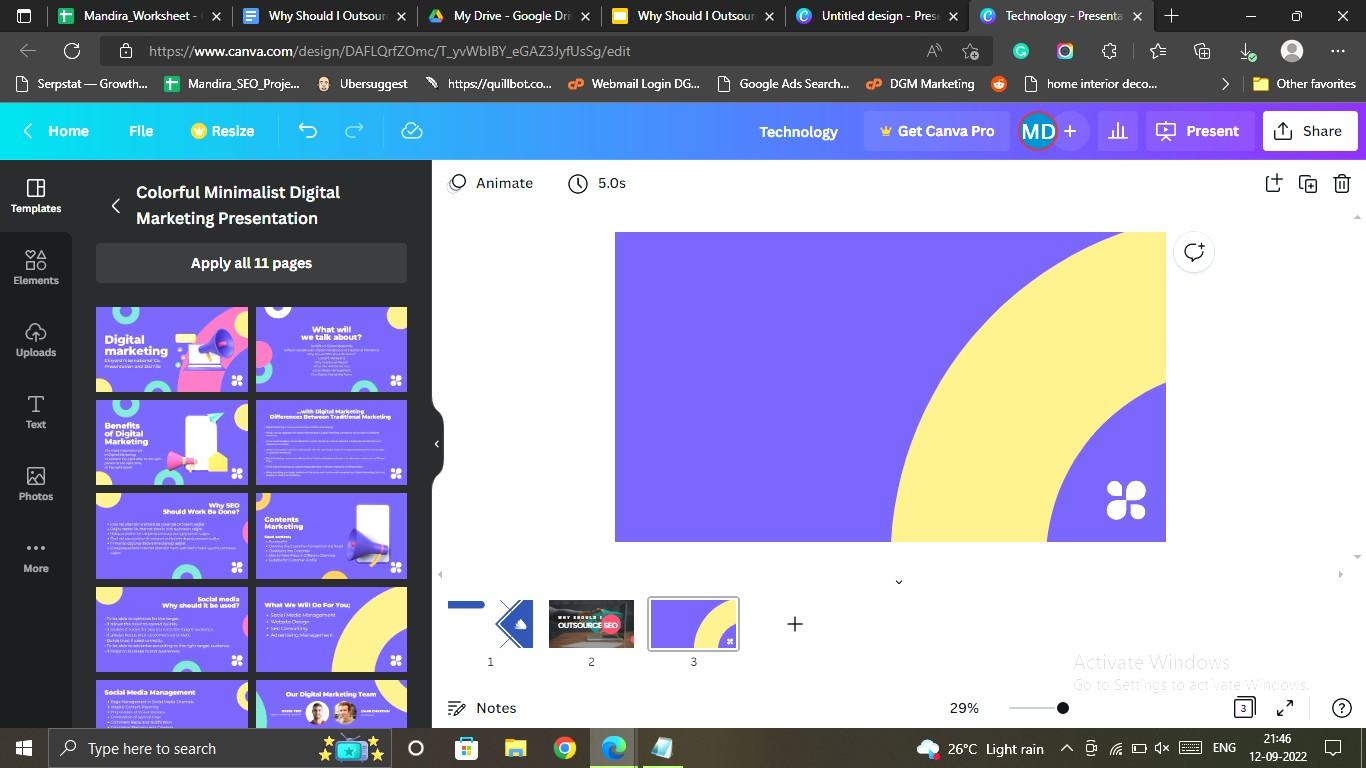
Task: Edit the Technology design title
Action: point(798,131)
